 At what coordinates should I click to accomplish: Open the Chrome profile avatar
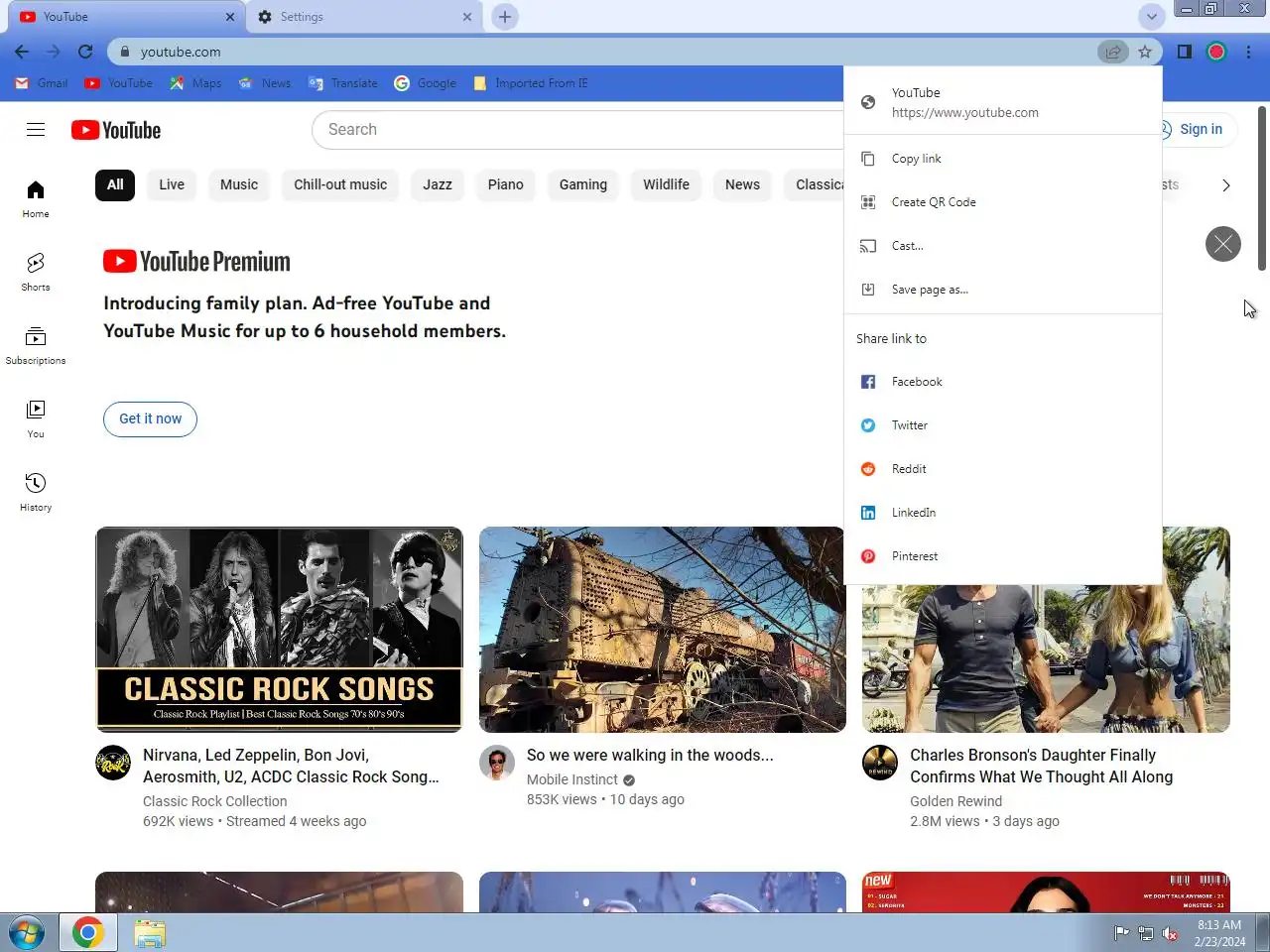coord(1216,52)
